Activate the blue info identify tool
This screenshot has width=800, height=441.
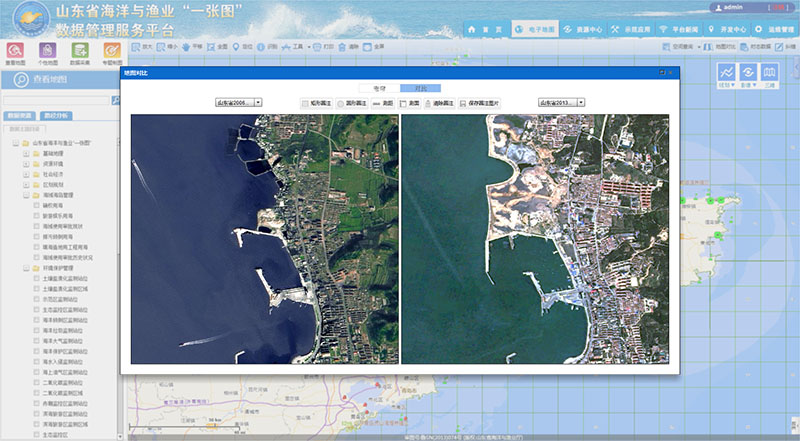coord(267,47)
